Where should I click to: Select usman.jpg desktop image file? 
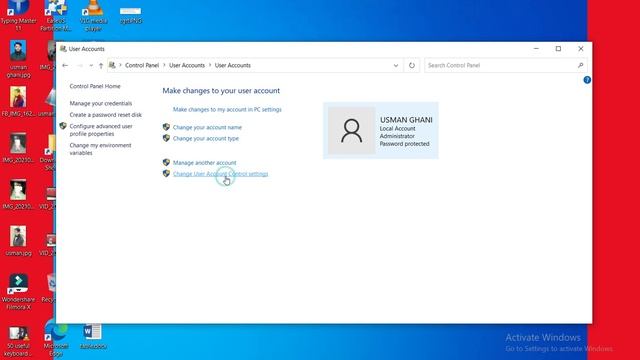pos(18,241)
